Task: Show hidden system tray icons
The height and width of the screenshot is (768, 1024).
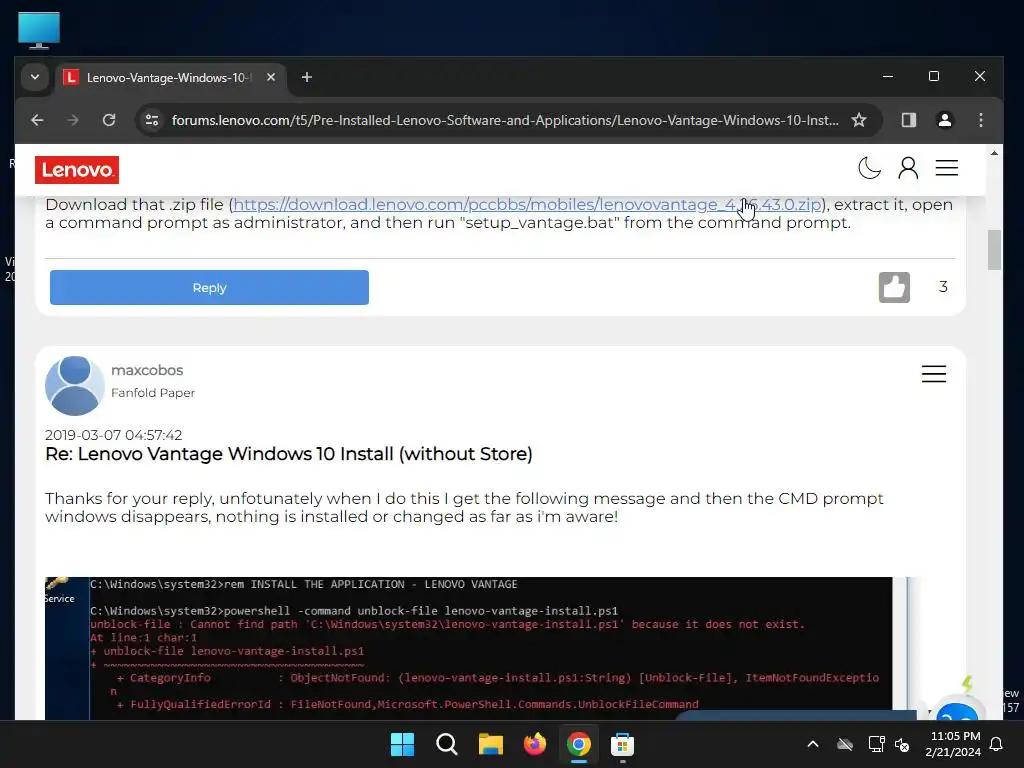Action: (813, 744)
